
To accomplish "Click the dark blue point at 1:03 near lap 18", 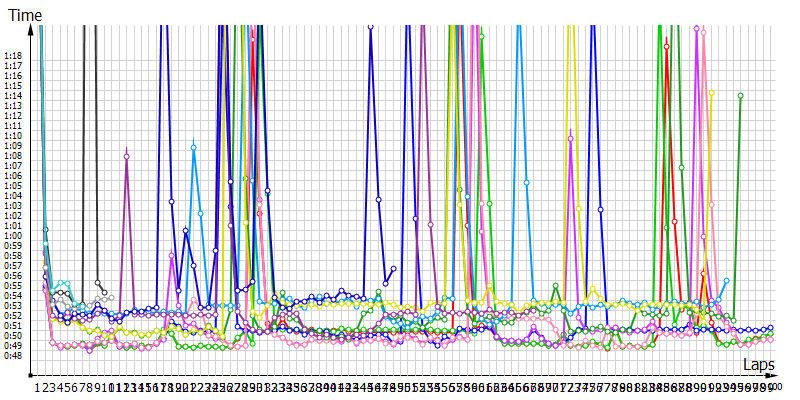I will point(171,201).
